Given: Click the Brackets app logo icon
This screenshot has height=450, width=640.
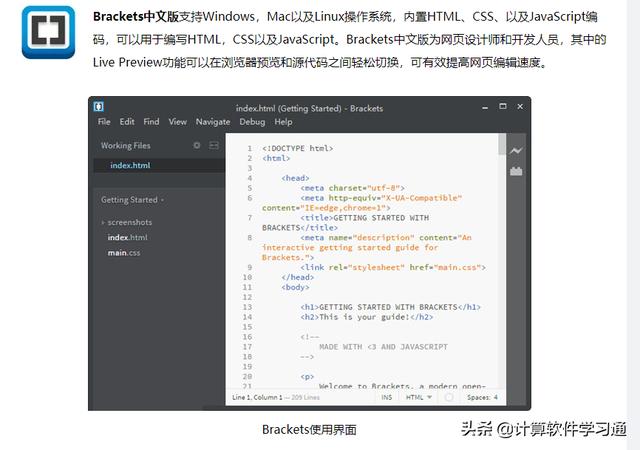Looking at the screenshot, I should coord(48,32).
